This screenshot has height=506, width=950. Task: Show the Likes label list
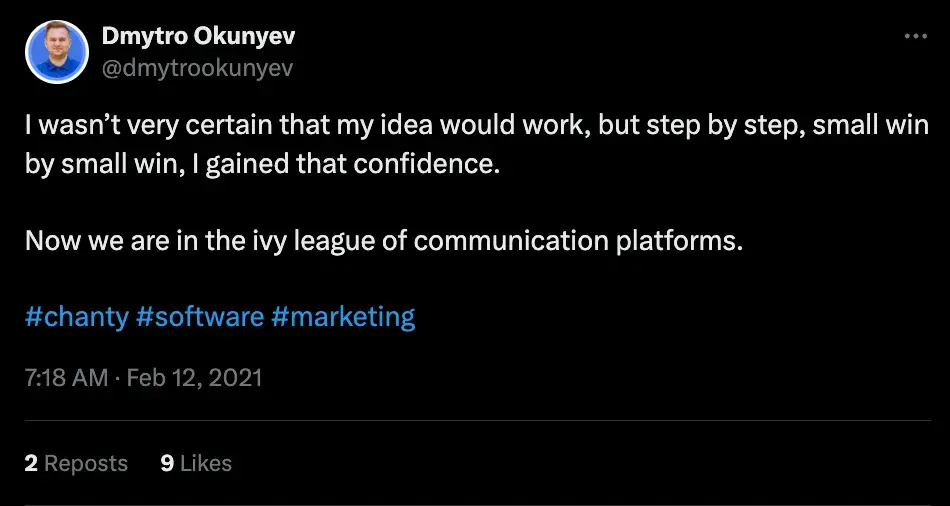[x=206, y=463]
